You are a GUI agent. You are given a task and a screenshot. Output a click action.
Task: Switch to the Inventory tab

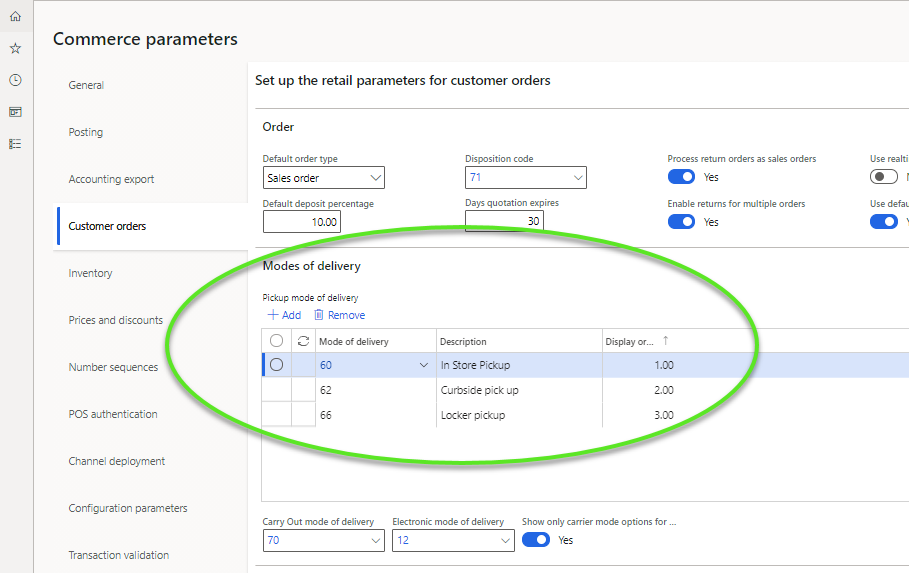(x=90, y=273)
